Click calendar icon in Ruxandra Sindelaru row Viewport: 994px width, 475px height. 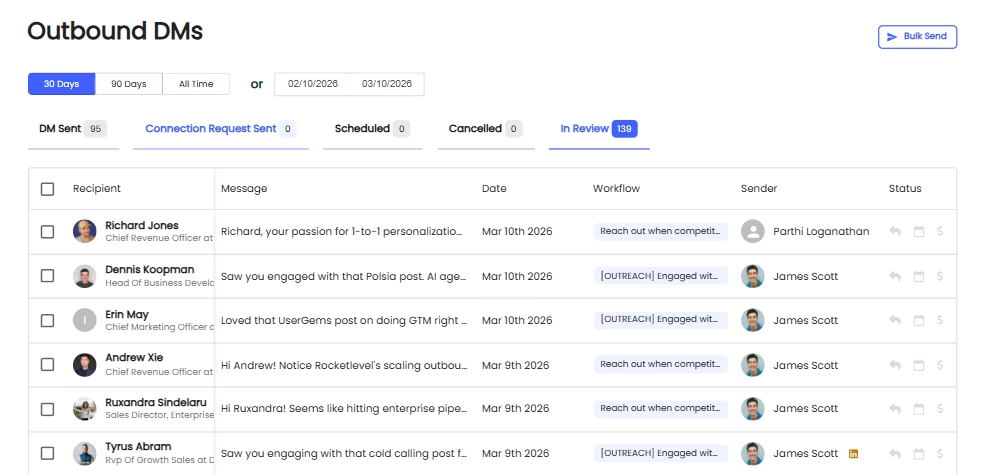point(919,409)
